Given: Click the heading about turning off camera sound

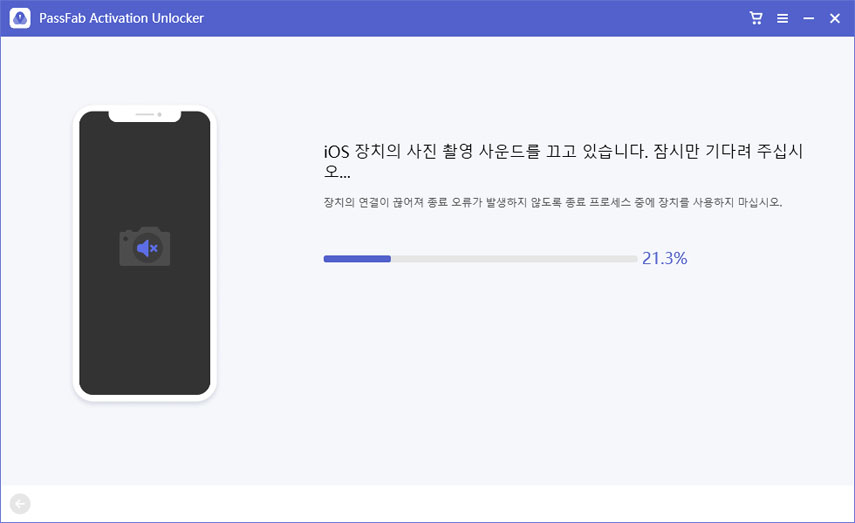Looking at the screenshot, I should click(563, 161).
